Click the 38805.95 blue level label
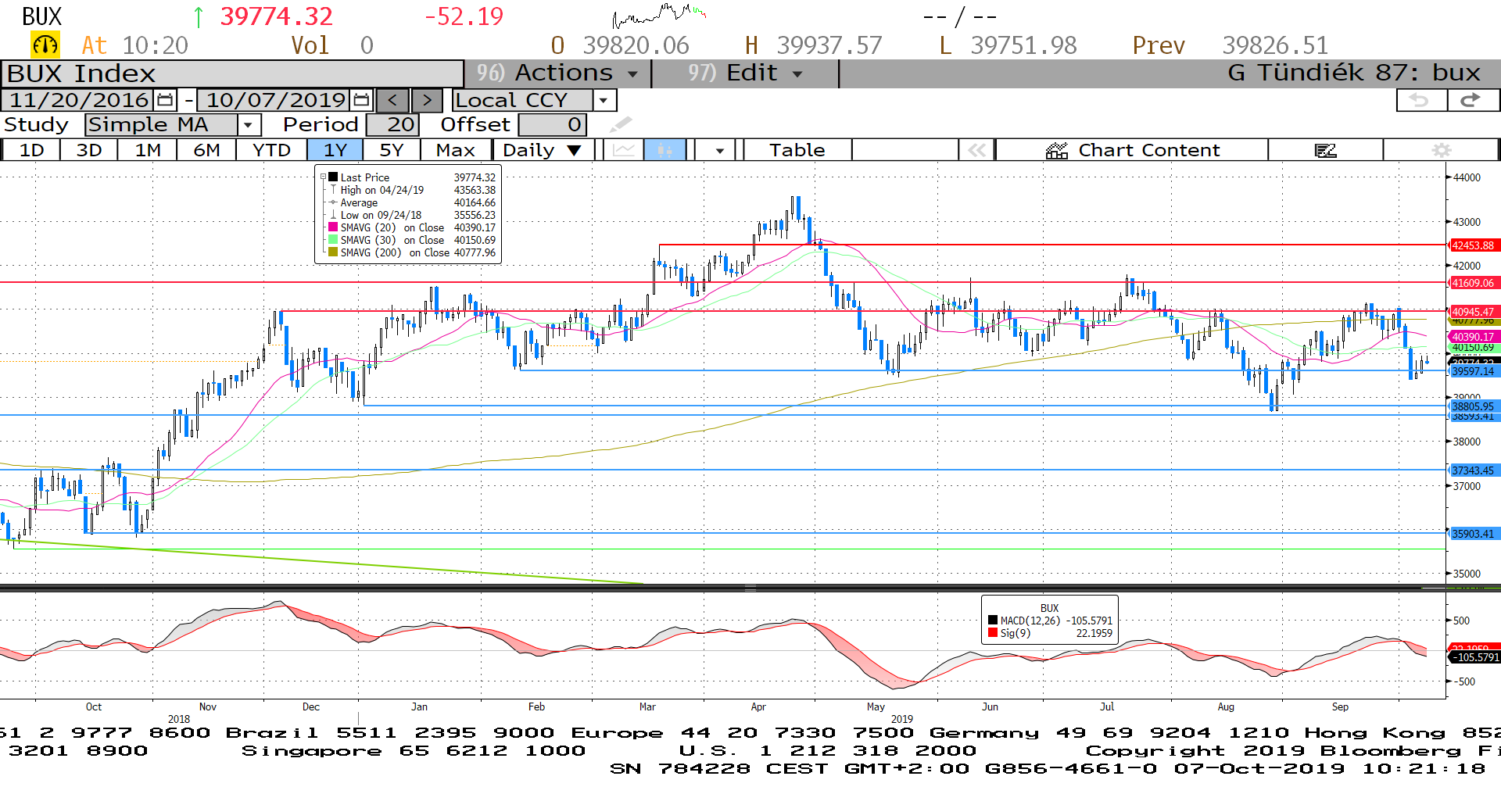This screenshot has width=1501, height=812. (1473, 406)
